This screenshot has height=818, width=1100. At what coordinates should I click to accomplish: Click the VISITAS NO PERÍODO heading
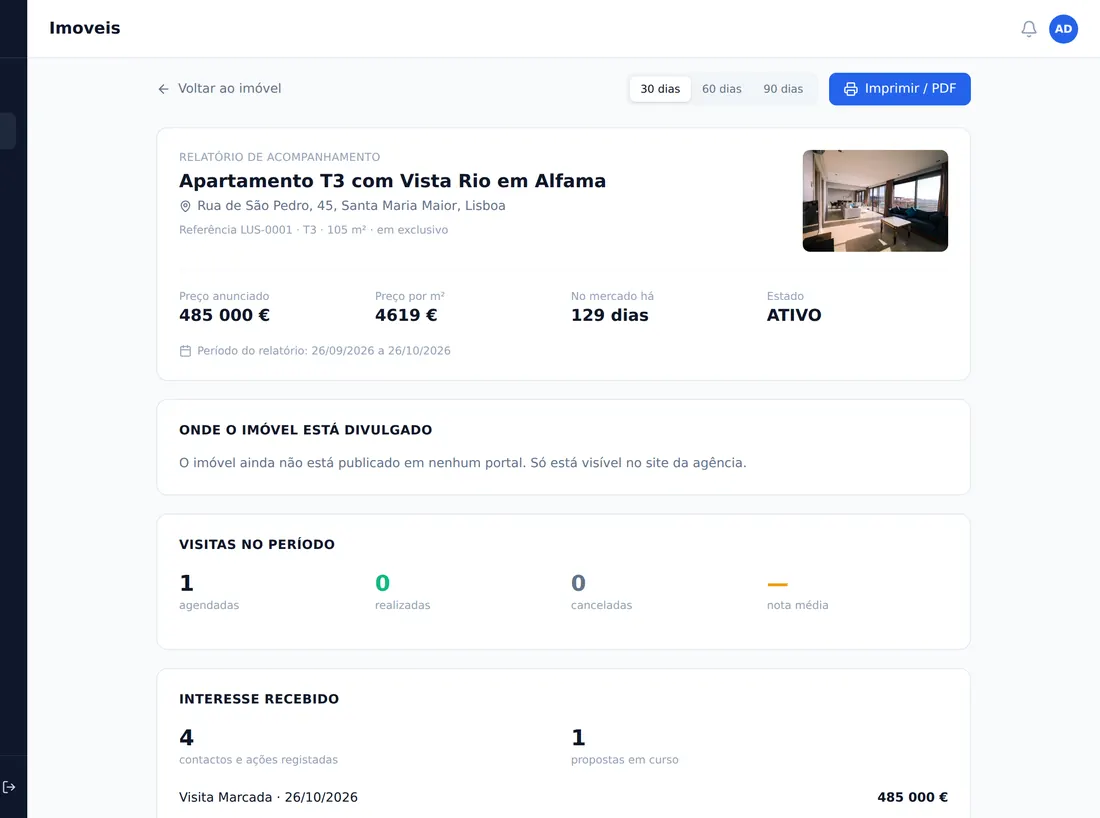click(257, 544)
